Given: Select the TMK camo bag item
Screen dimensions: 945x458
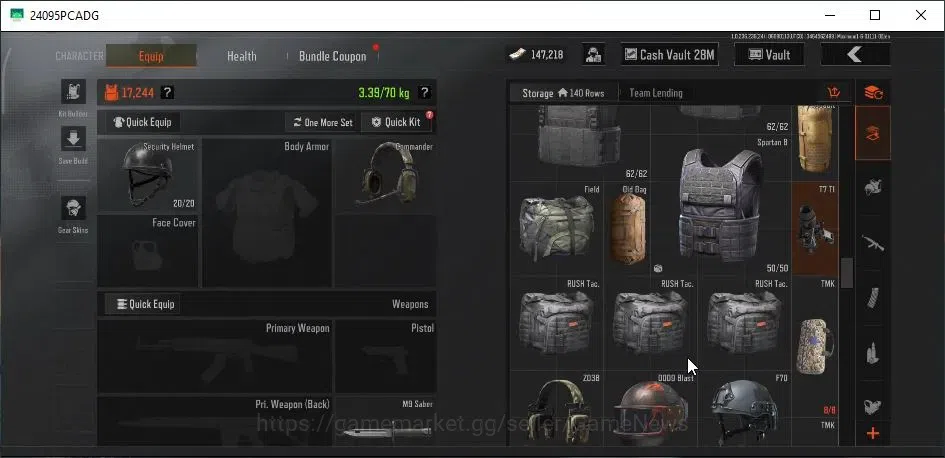Looking at the screenshot, I should tap(815, 347).
